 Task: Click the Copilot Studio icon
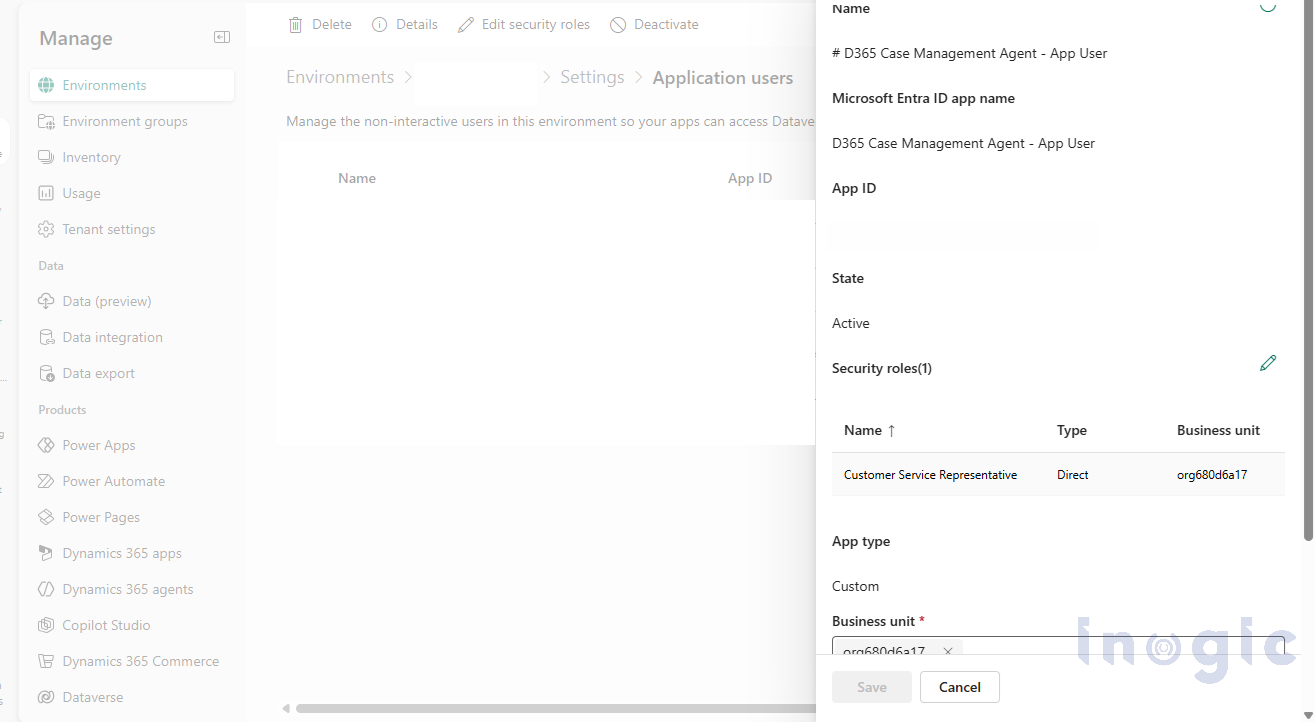coord(46,625)
